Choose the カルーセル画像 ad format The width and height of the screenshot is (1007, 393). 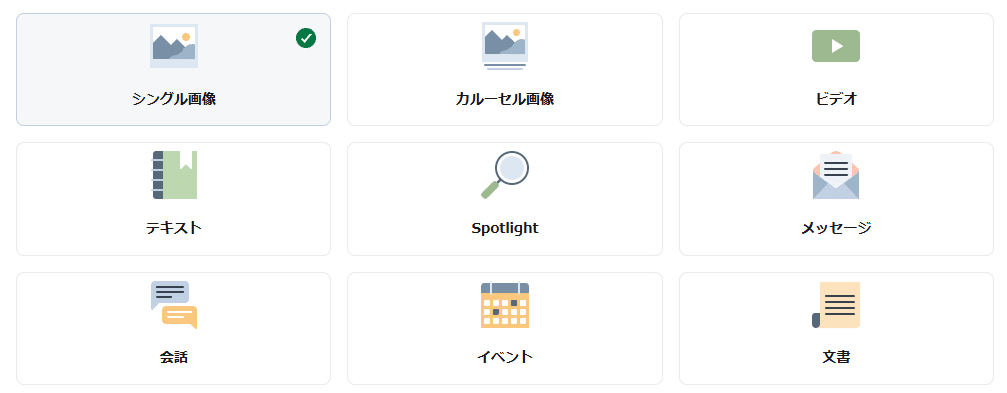pos(505,69)
